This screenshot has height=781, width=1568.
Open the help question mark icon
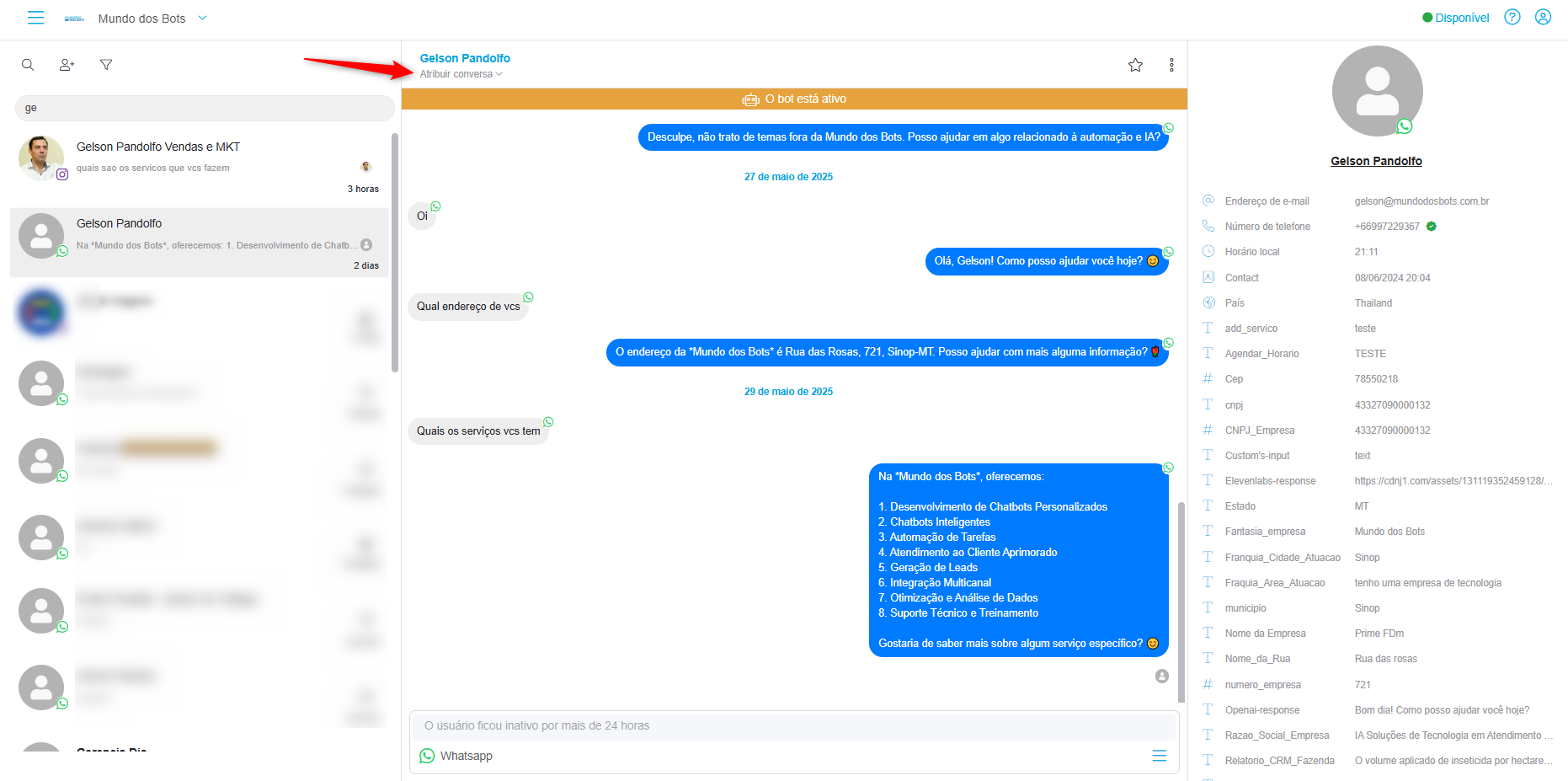click(x=1512, y=17)
